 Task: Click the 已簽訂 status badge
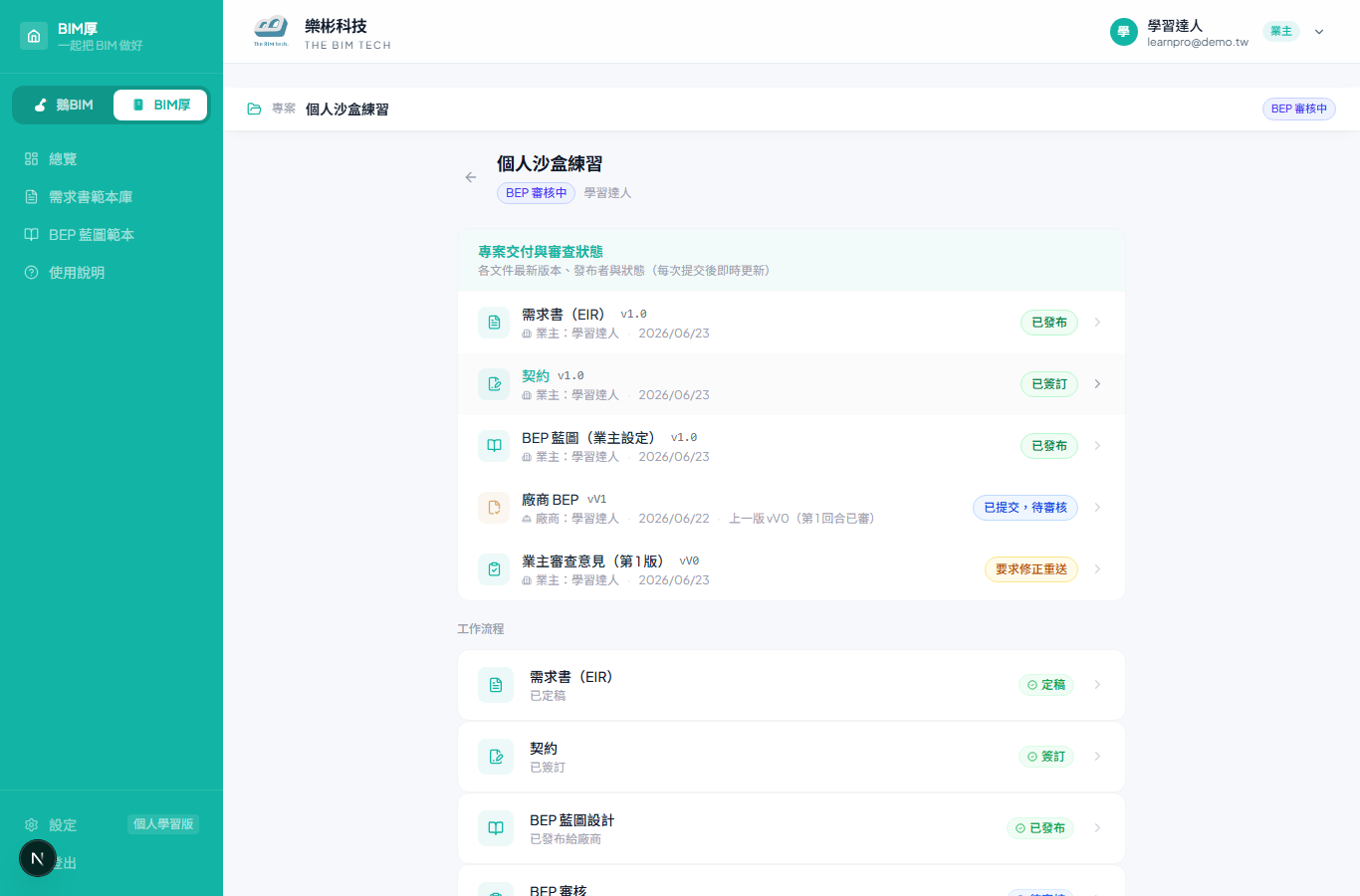[x=1049, y=384]
